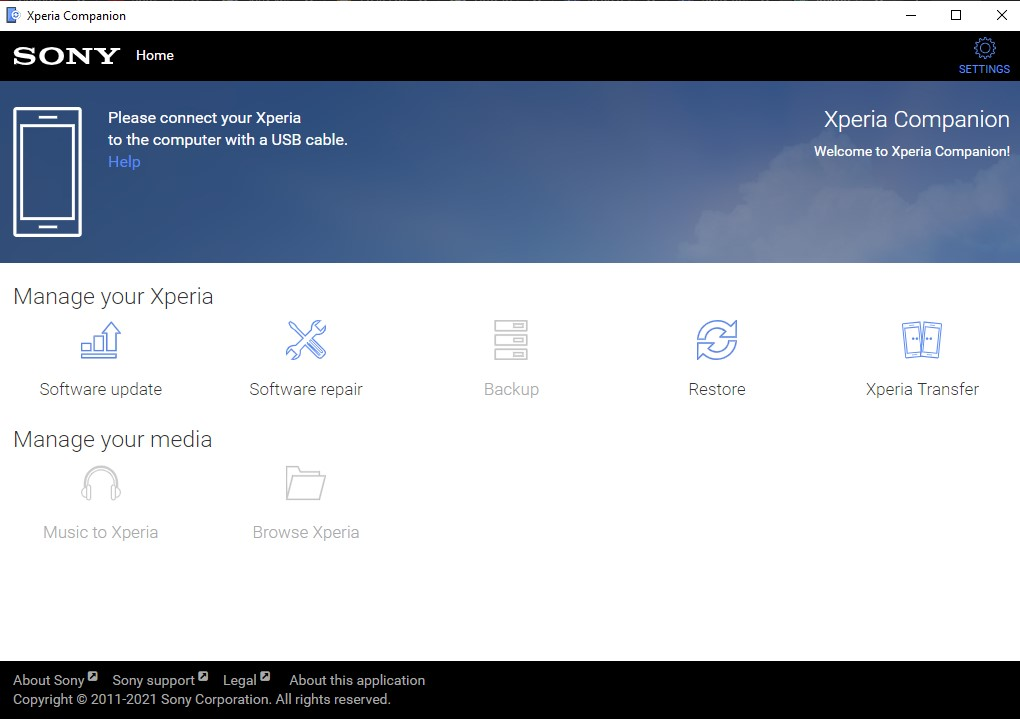
Task: Click the Manage your media heading
Action: coord(113,439)
